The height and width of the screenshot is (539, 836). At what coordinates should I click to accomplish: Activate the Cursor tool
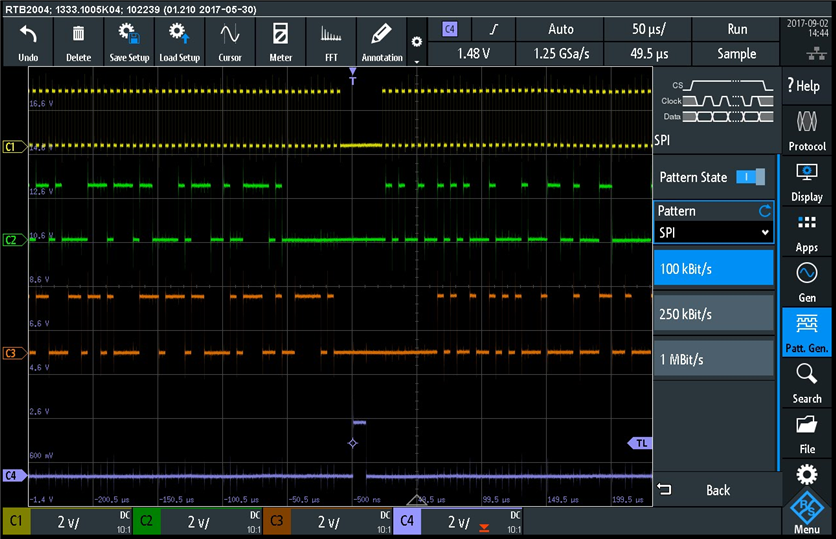(230, 43)
